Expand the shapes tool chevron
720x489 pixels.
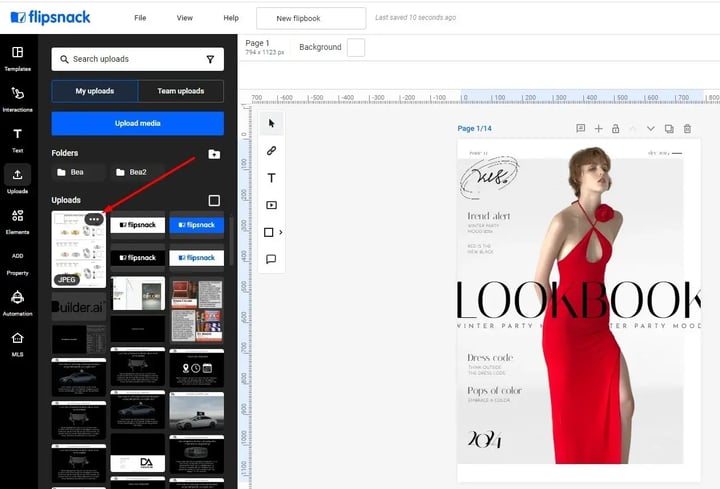pos(281,232)
